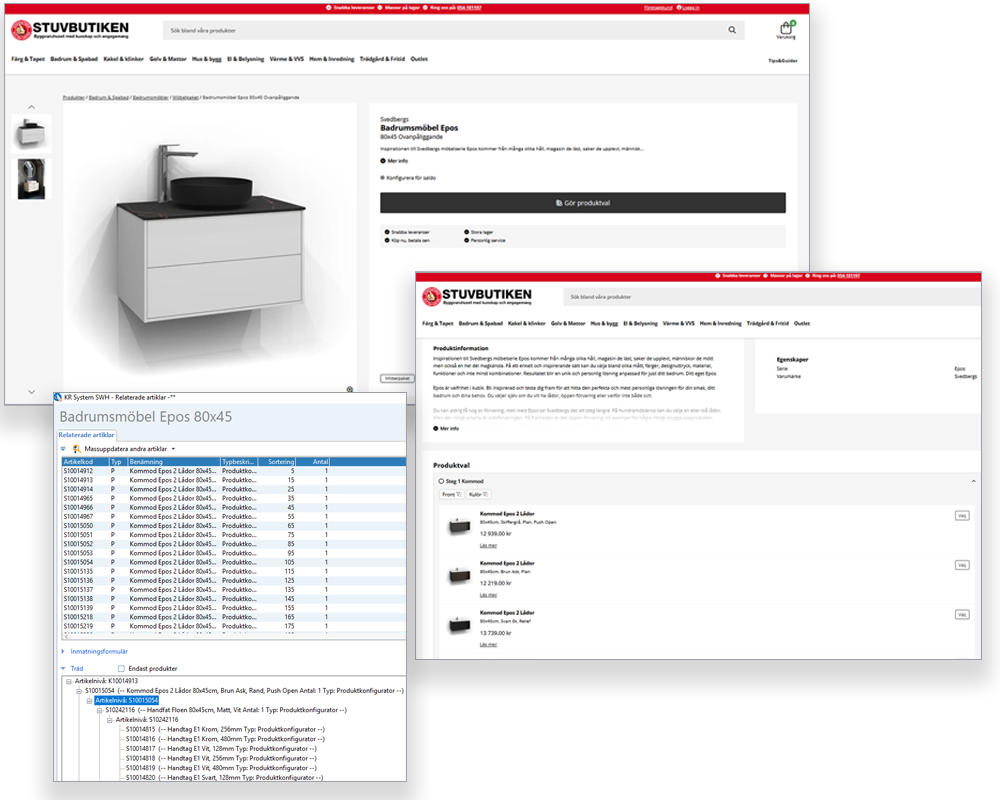The width and height of the screenshot is (1000, 800).
Task: Click Läs mer under 12 939,00 kr
Action: (488, 545)
